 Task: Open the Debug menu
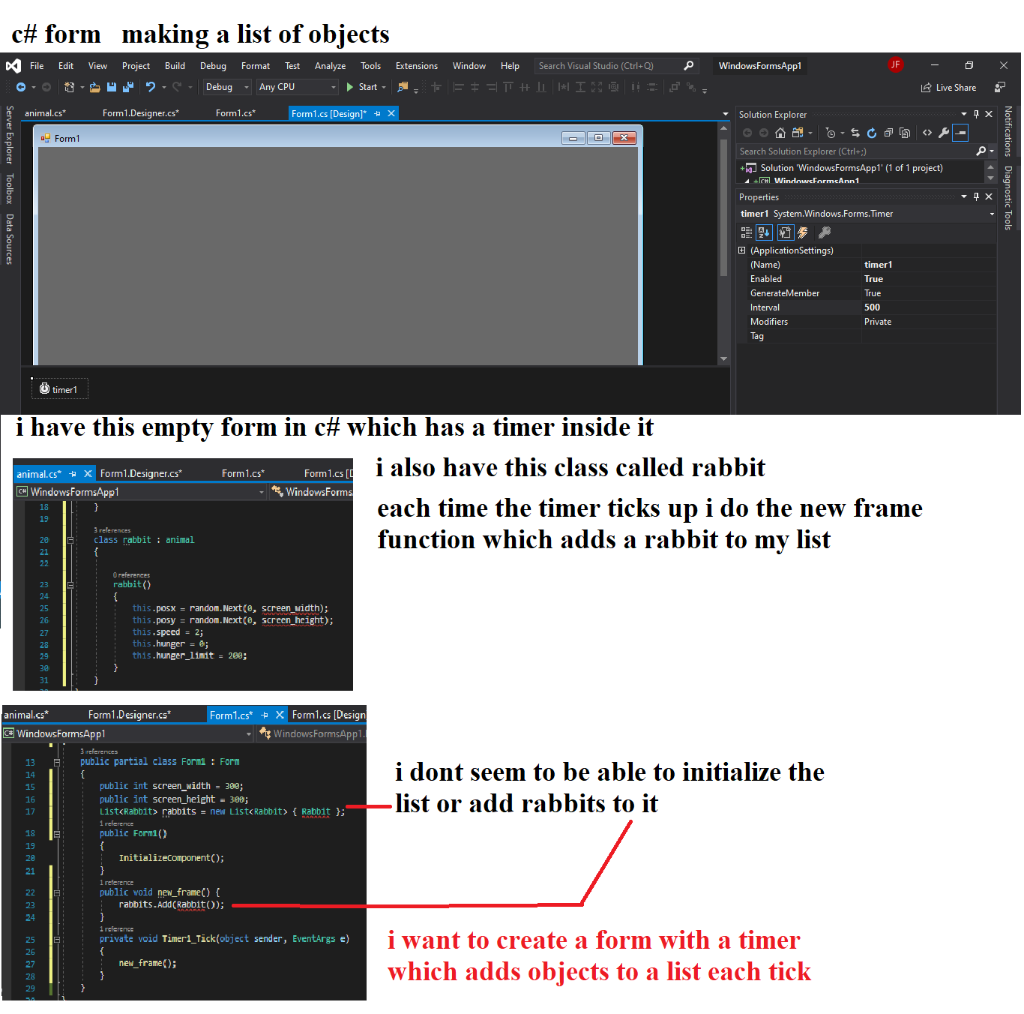coord(212,66)
